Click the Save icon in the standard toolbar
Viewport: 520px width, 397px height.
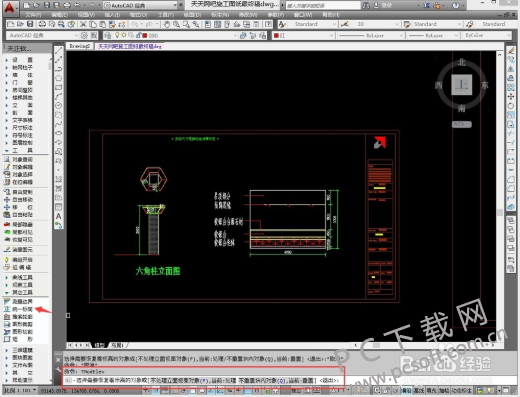click(x=30, y=24)
